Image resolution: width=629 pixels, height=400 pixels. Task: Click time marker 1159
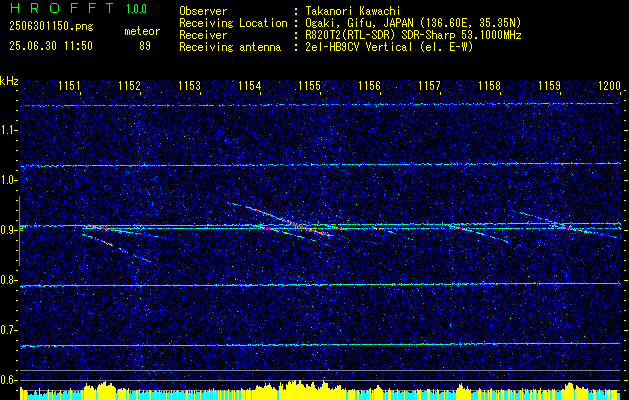click(x=549, y=85)
